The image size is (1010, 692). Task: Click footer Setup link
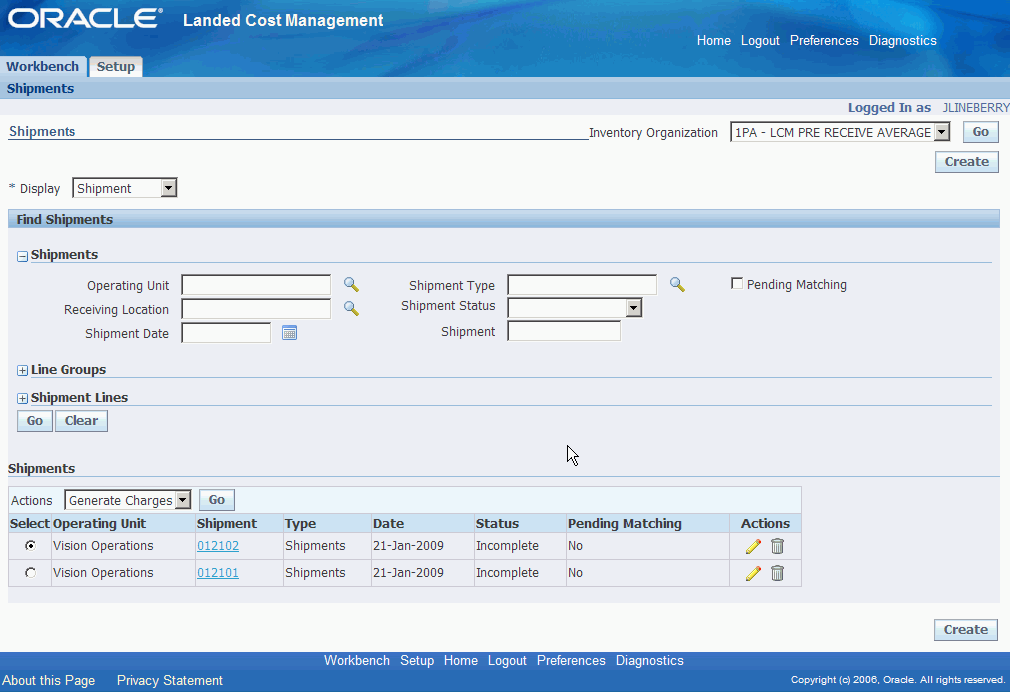pos(417,660)
